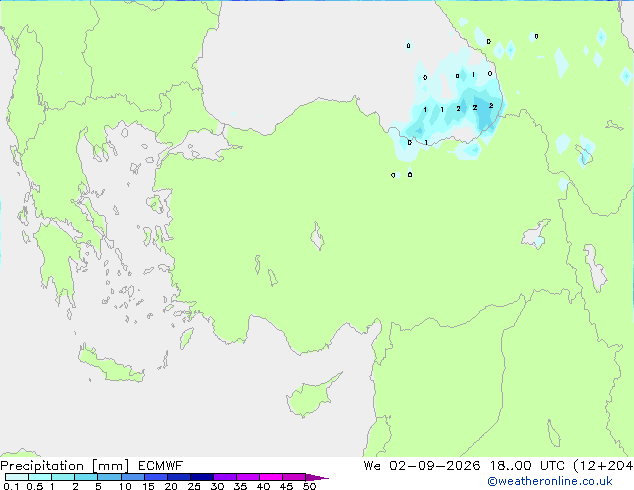Select the 35–40 mm purple legend swatch
Viewport: 634px width, 490px height.
coord(248,477)
